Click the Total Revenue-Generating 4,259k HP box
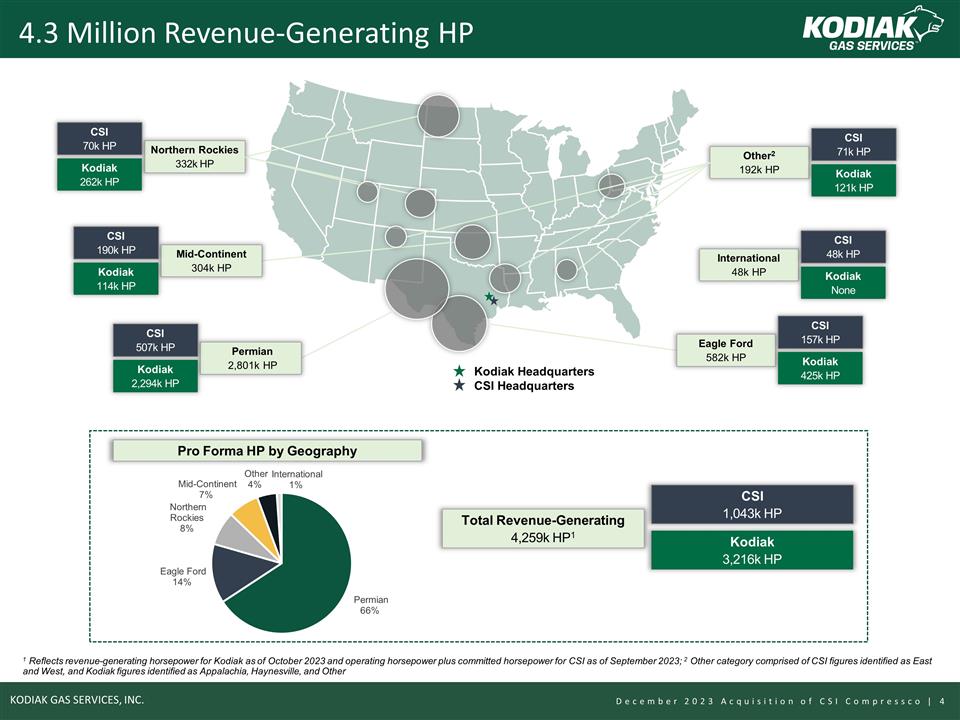Screen dimensions: 960x720 coord(542,528)
